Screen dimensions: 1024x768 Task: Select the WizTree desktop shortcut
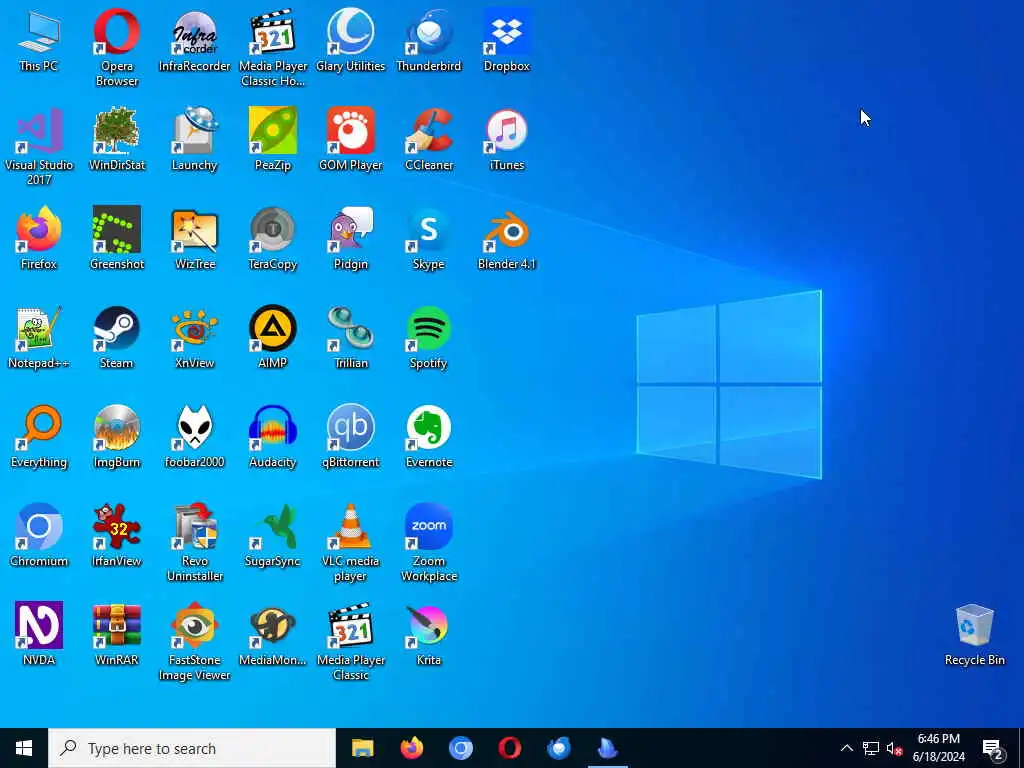tap(195, 238)
